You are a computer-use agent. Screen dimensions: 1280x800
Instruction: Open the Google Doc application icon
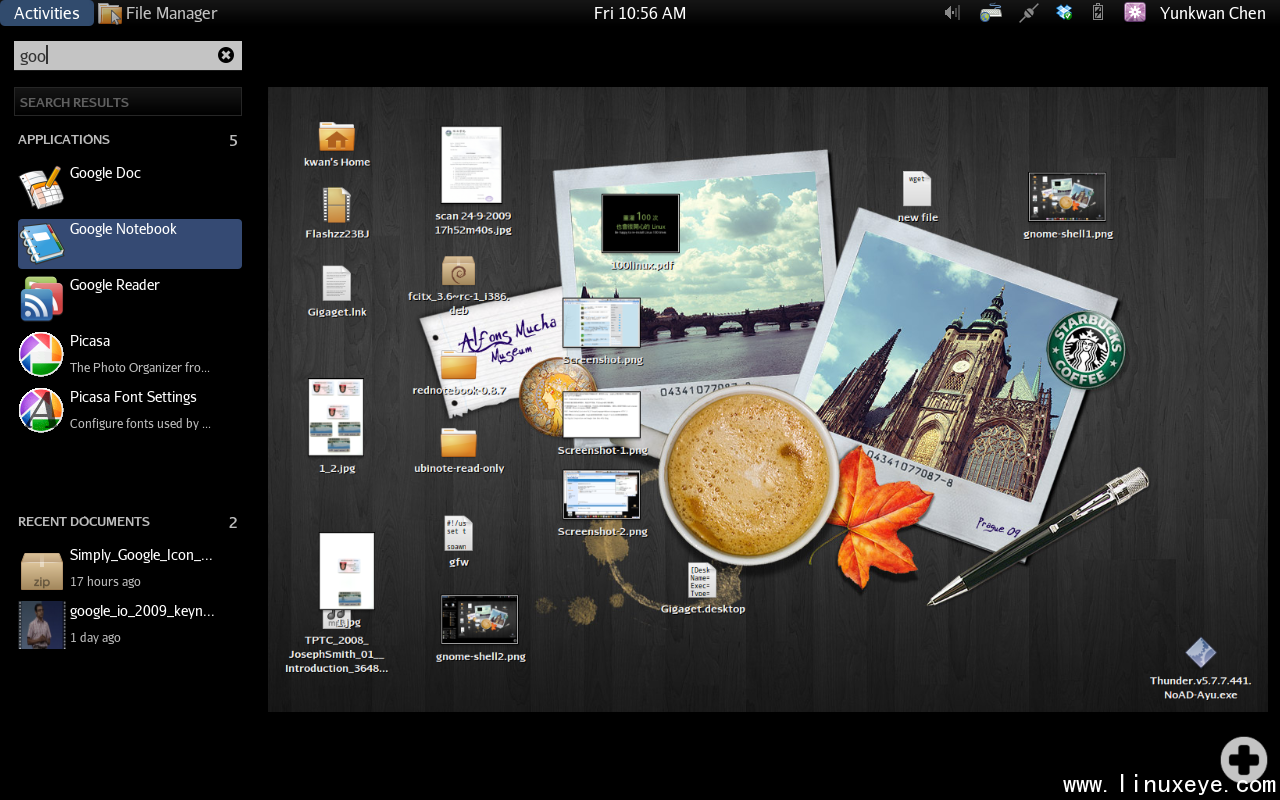[41, 188]
